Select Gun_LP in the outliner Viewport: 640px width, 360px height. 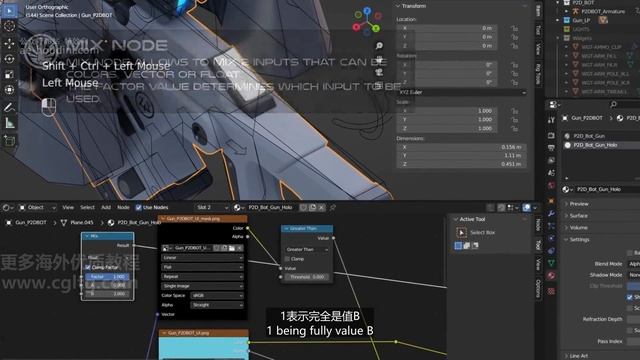[x=581, y=20]
